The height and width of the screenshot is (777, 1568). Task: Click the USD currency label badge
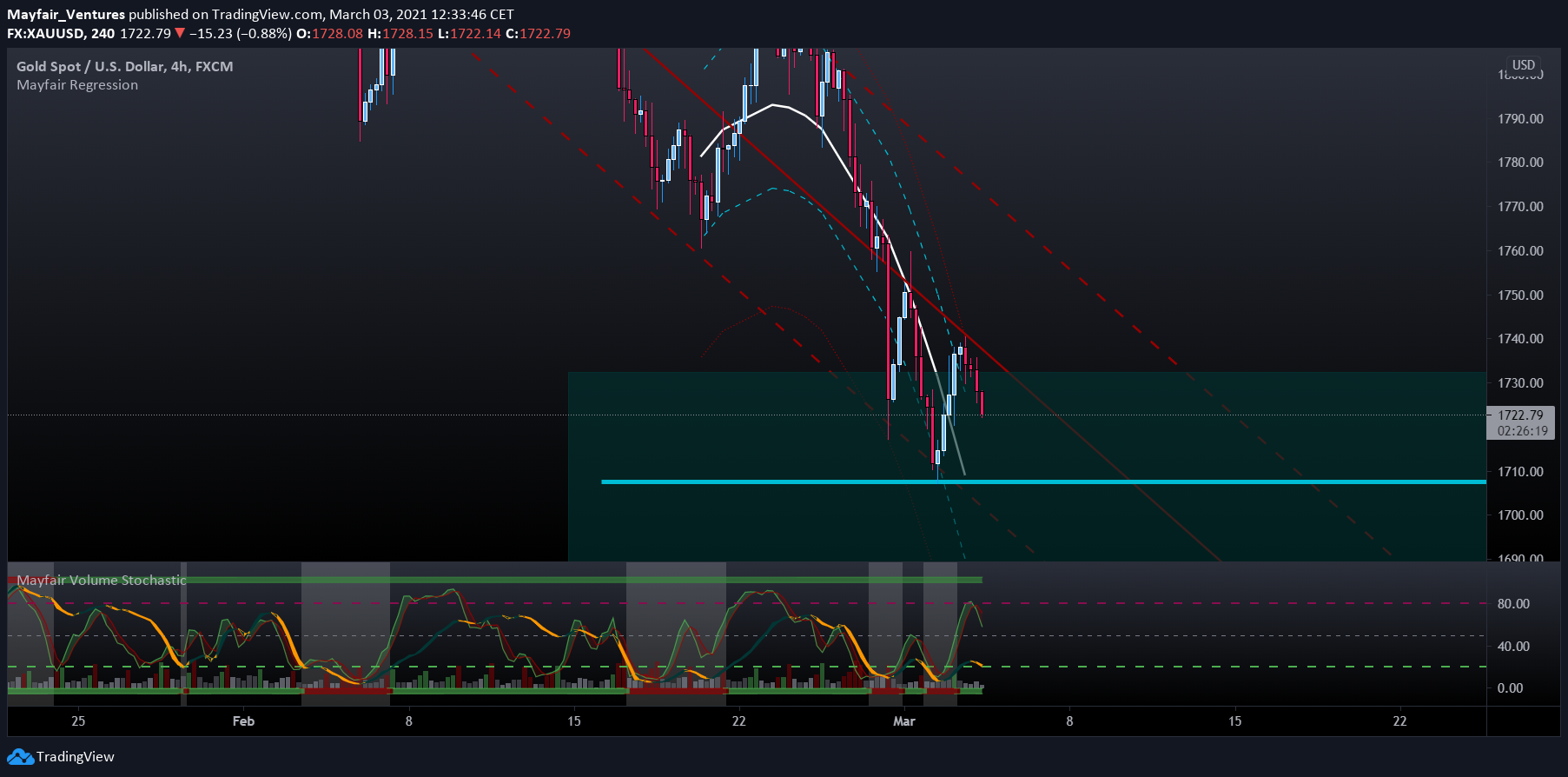(1524, 65)
